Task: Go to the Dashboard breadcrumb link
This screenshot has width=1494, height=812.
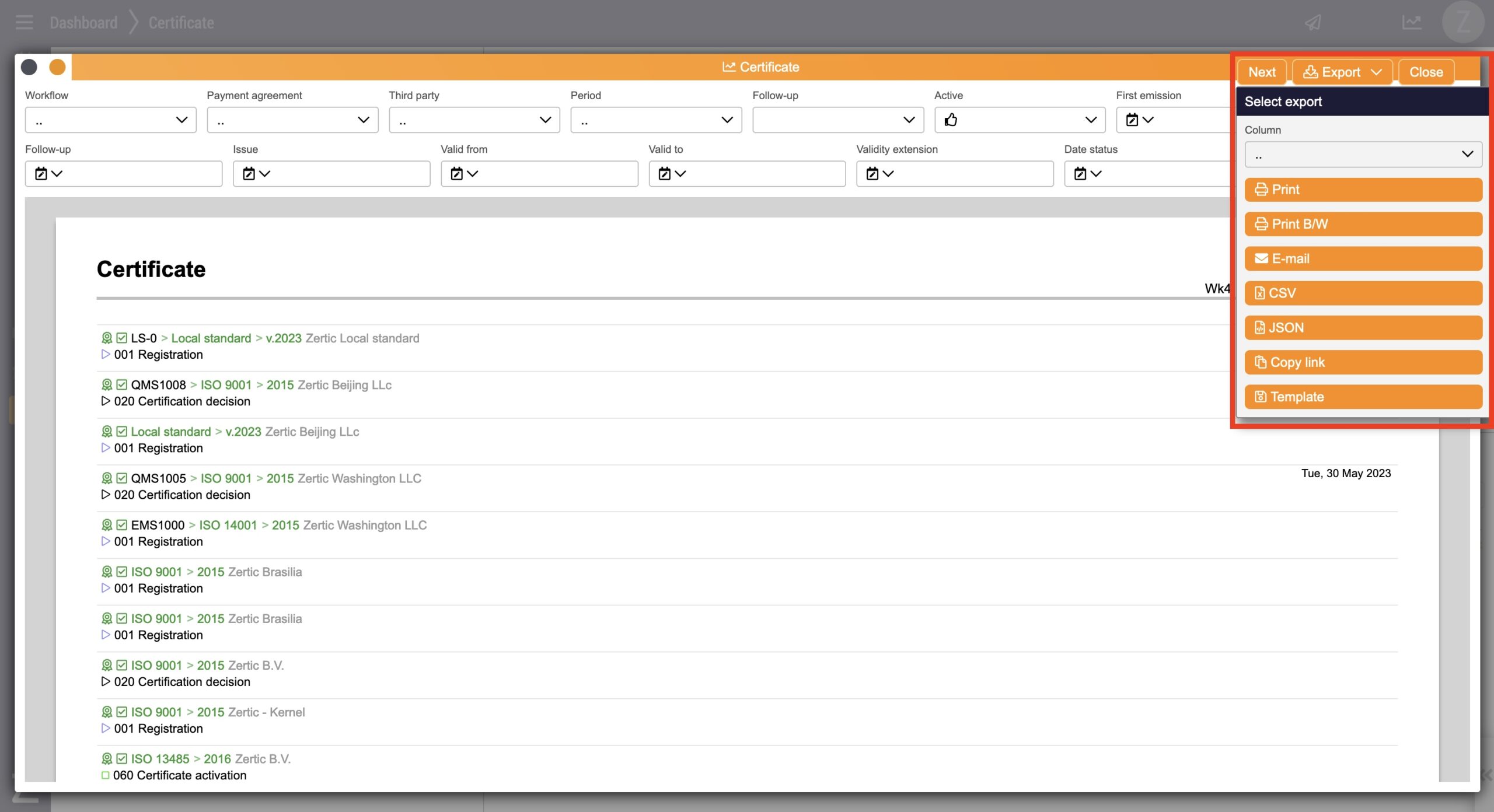Action: (x=83, y=23)
